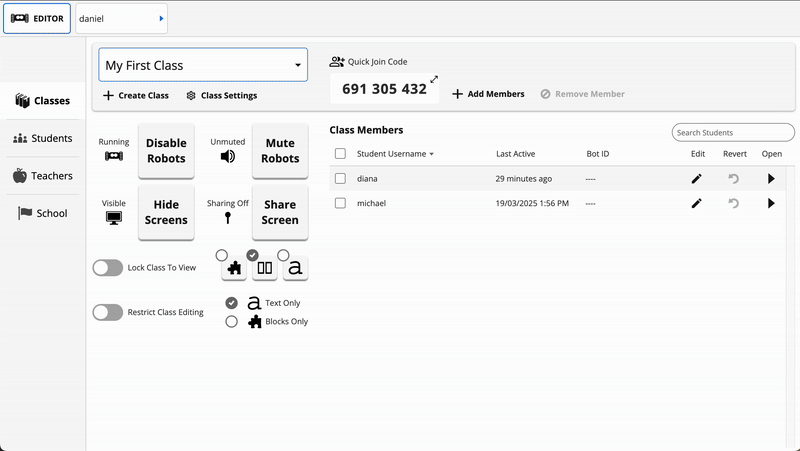The width and height of the screenshot is (800, 451).
Task: Sort by Student Username column arrow
Action: pos(432,154)
